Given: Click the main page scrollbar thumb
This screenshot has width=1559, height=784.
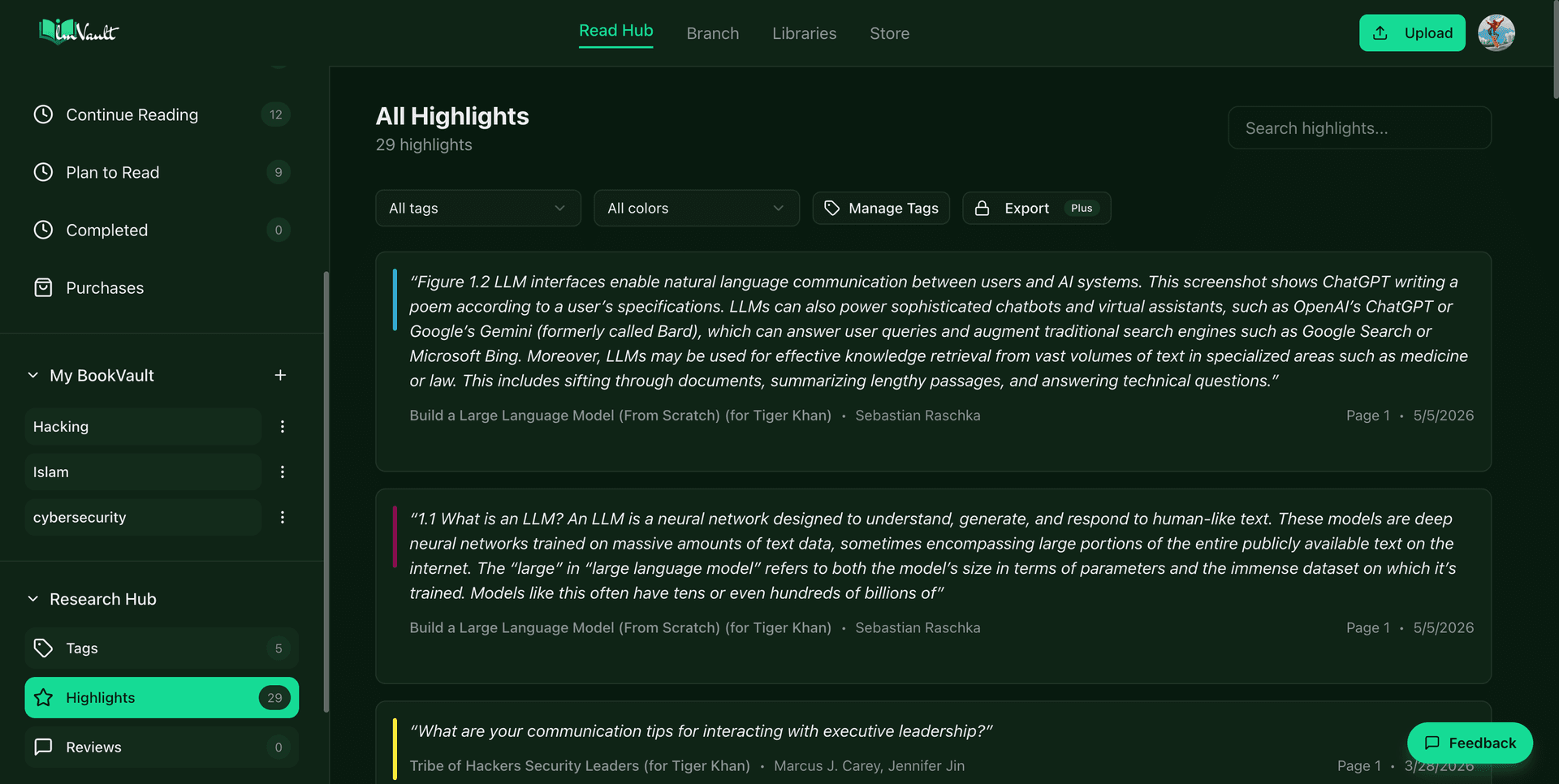Looking at the screenshot, I should [x=1555, y=49].
